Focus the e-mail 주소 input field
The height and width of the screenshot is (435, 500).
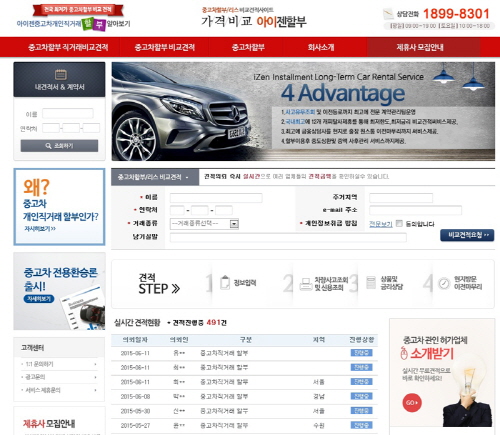pyautogui.click(x=415, y=210)
